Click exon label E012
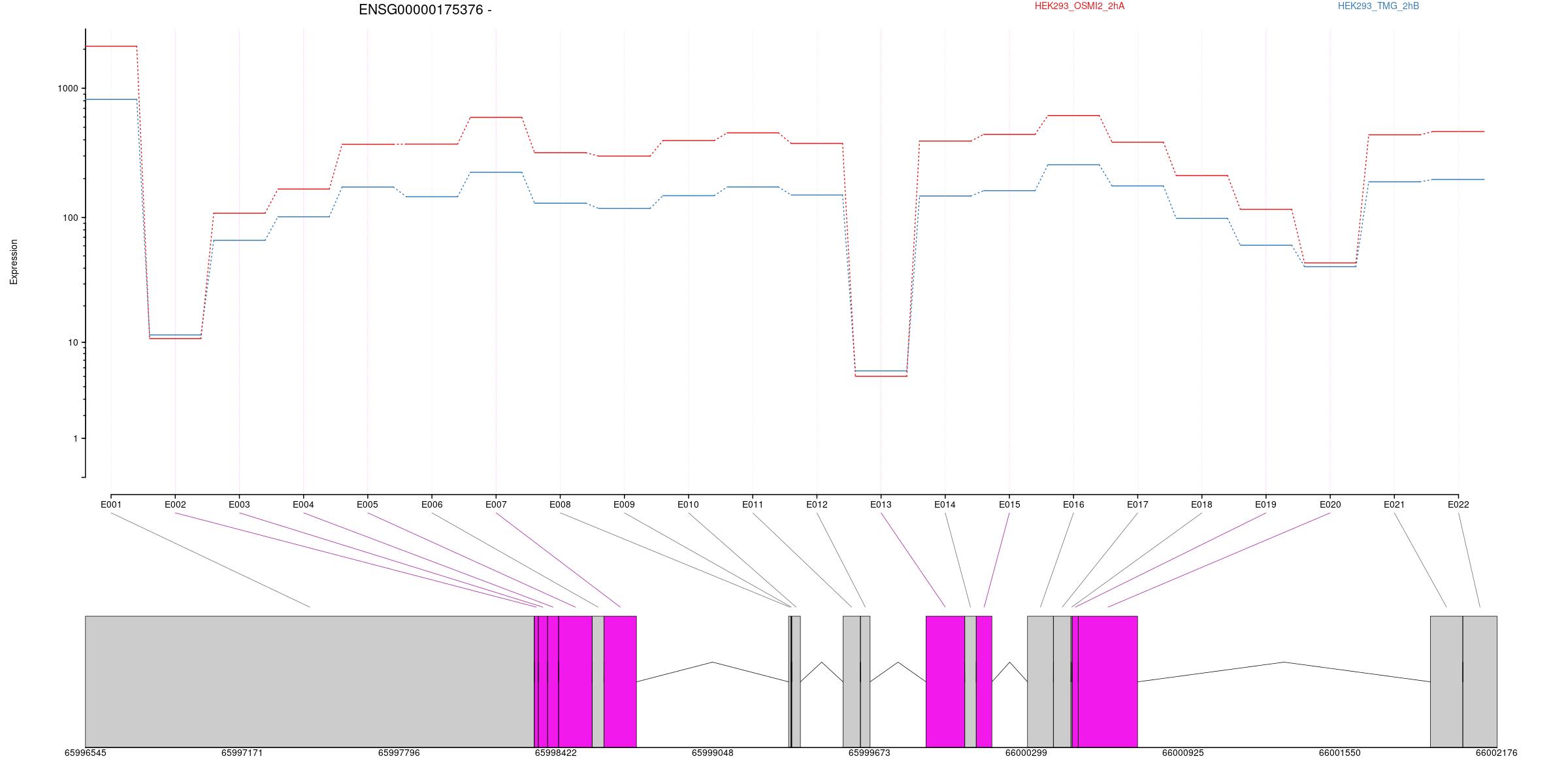 point(817,504)
